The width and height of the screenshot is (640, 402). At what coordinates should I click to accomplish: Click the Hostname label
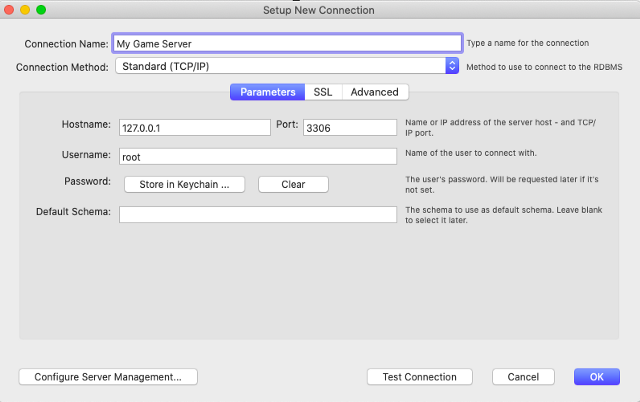pyautogui.click(x=86, y=124)
